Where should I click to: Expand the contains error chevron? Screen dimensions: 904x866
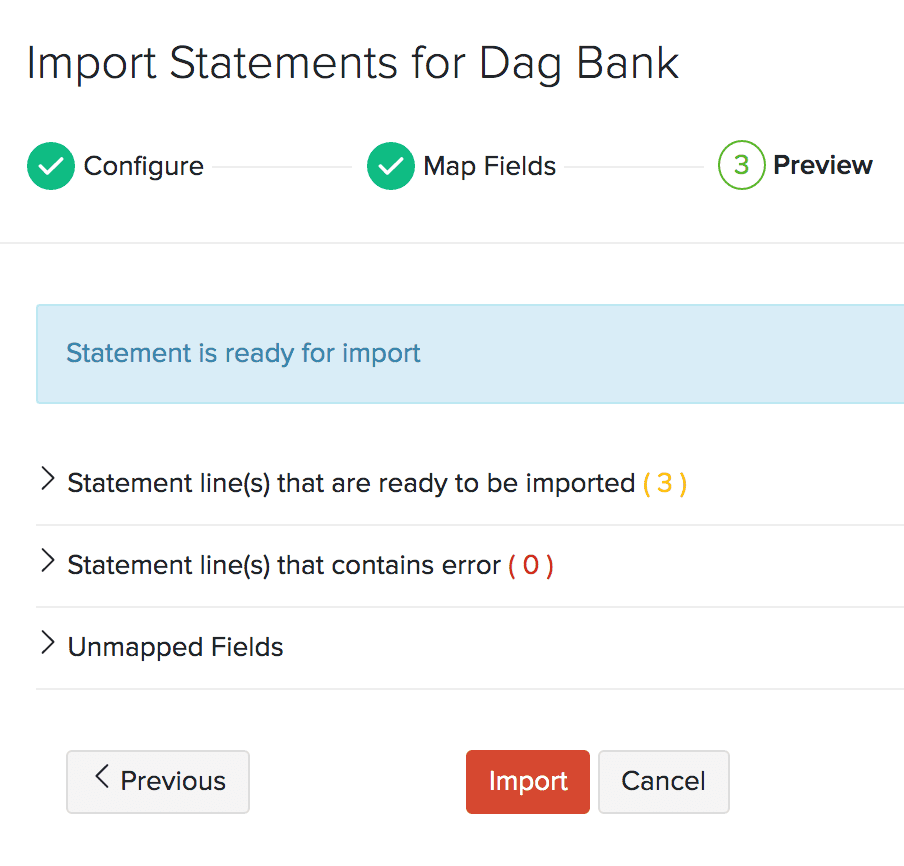coord(47,563)
